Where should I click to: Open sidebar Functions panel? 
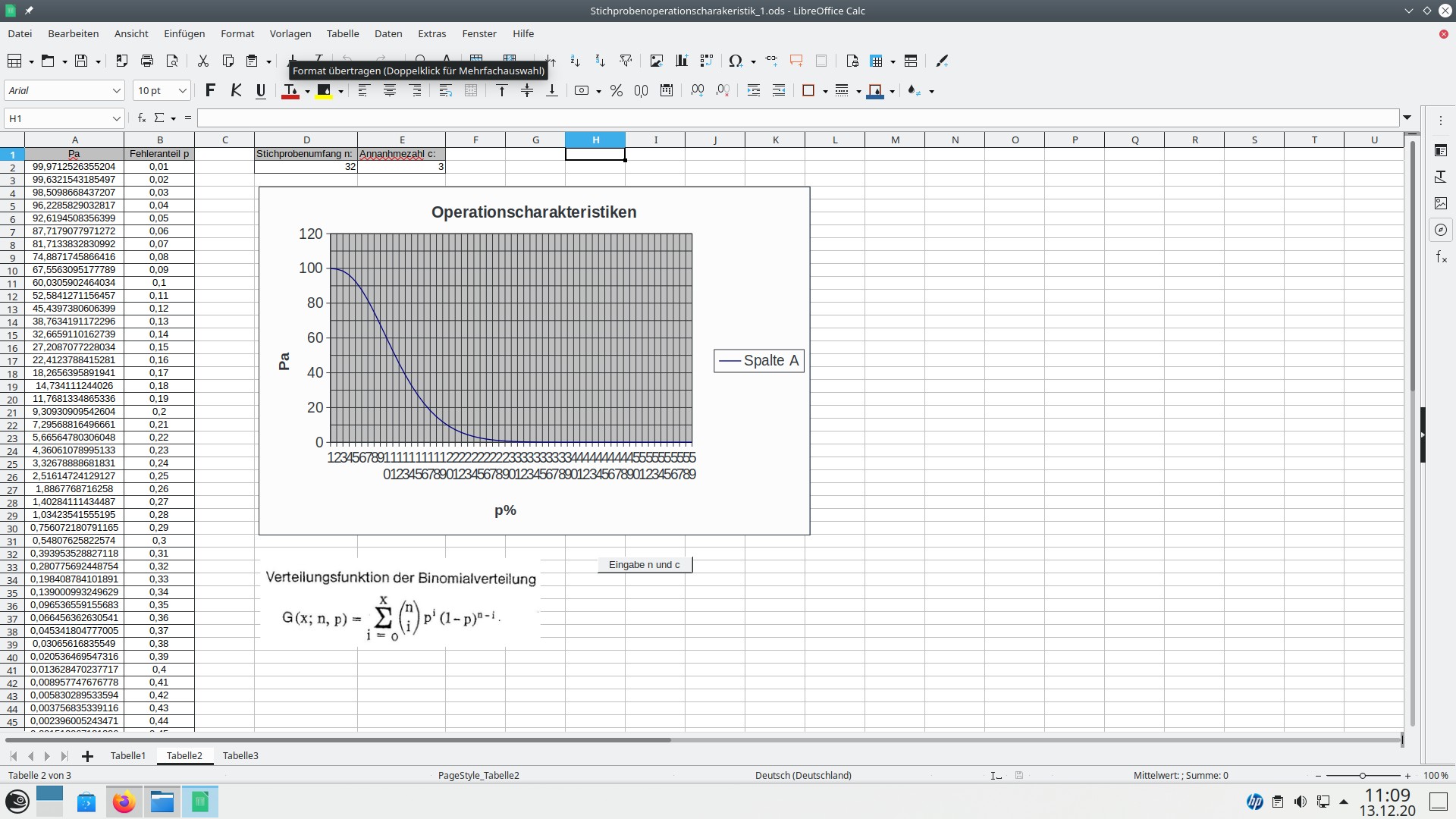click(x=1441, y=257)
